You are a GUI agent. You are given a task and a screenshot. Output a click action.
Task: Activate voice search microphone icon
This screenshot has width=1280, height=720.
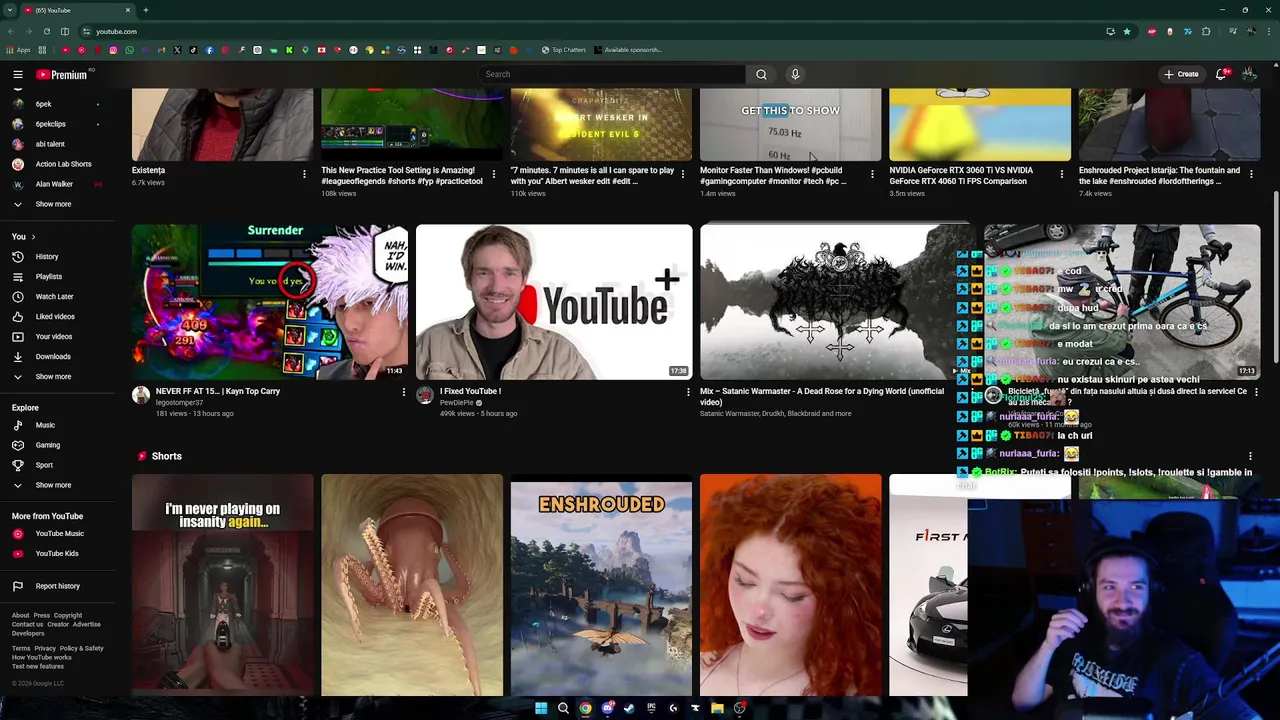pyautogui.click(x=795, y=74)
